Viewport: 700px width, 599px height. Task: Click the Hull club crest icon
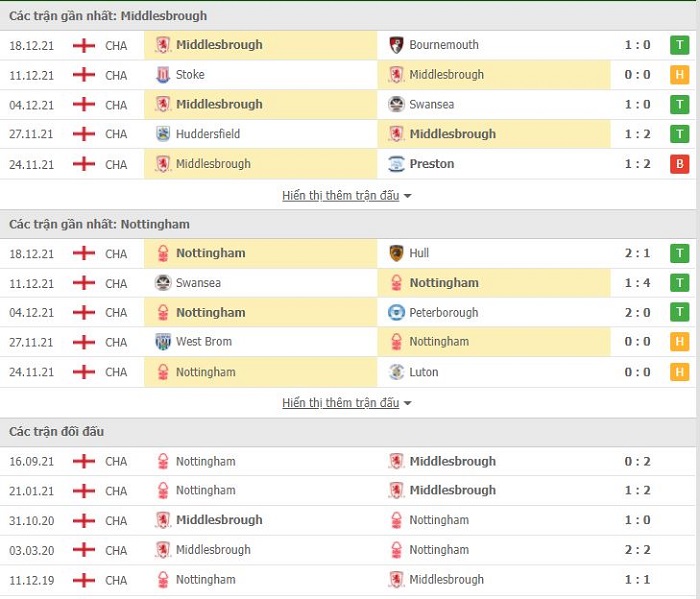click(x=396, y=253)
